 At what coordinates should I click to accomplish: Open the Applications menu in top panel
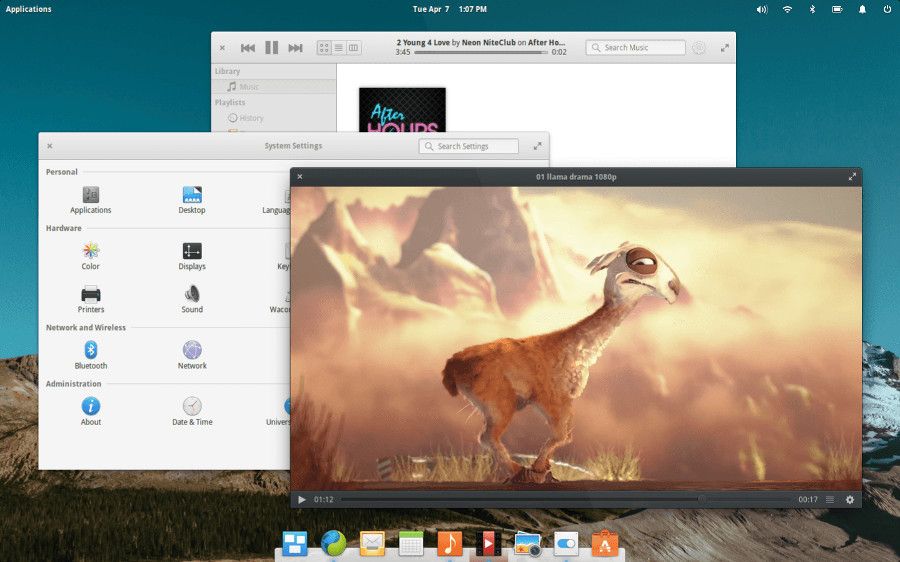(x=28, y=9)
